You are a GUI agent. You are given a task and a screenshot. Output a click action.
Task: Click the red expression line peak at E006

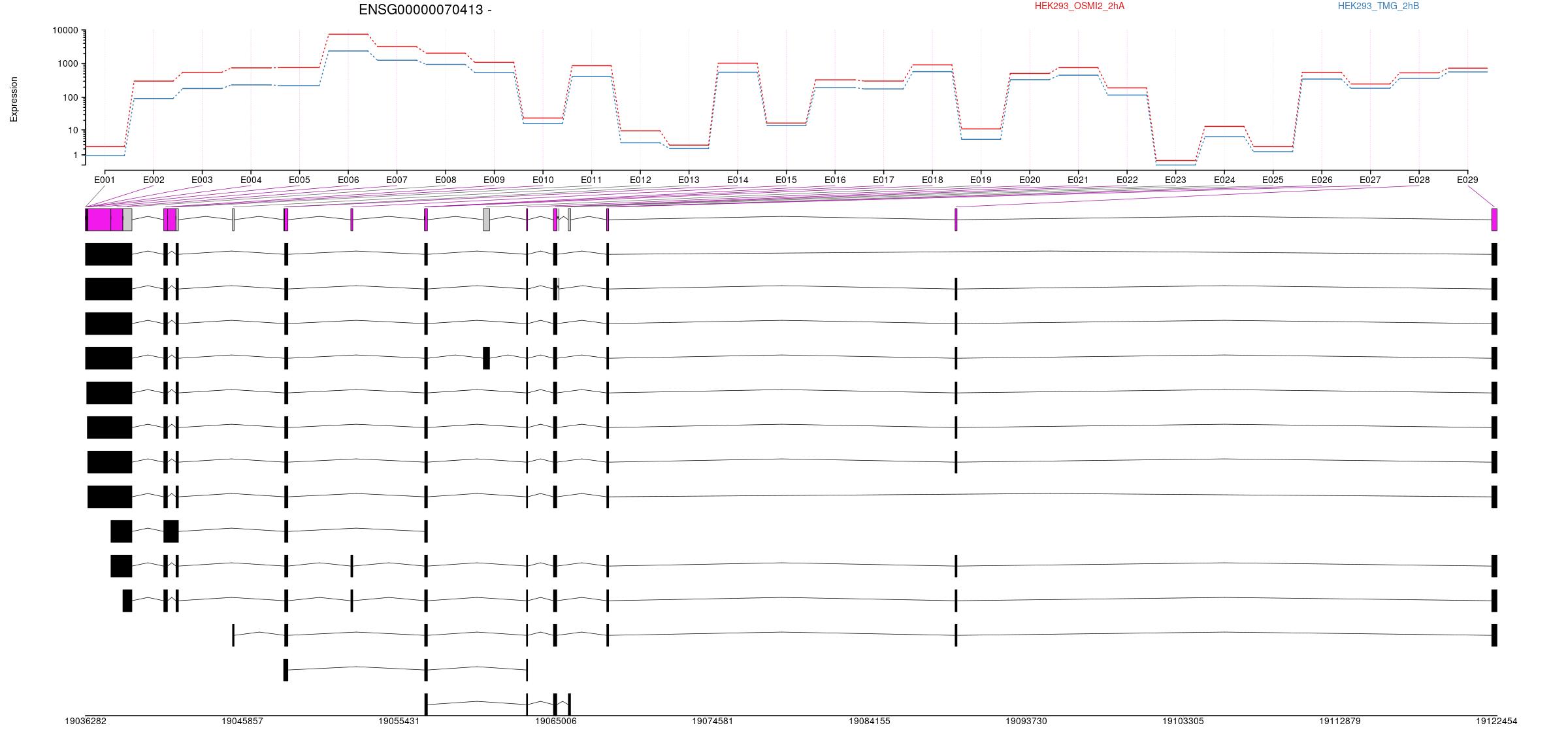348,34
